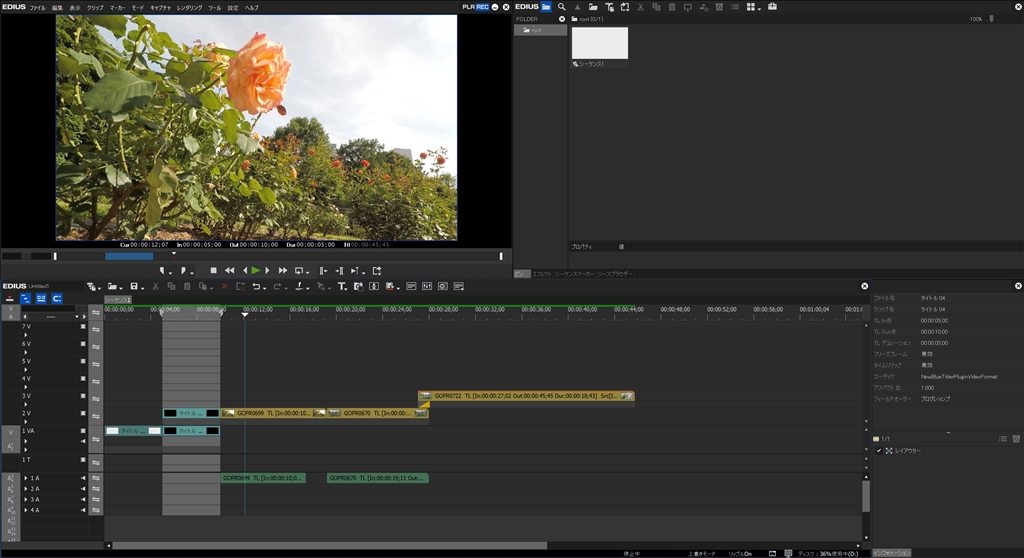
Task: Open the Tools briefcase icon in bin
Action: pos(773,7)
